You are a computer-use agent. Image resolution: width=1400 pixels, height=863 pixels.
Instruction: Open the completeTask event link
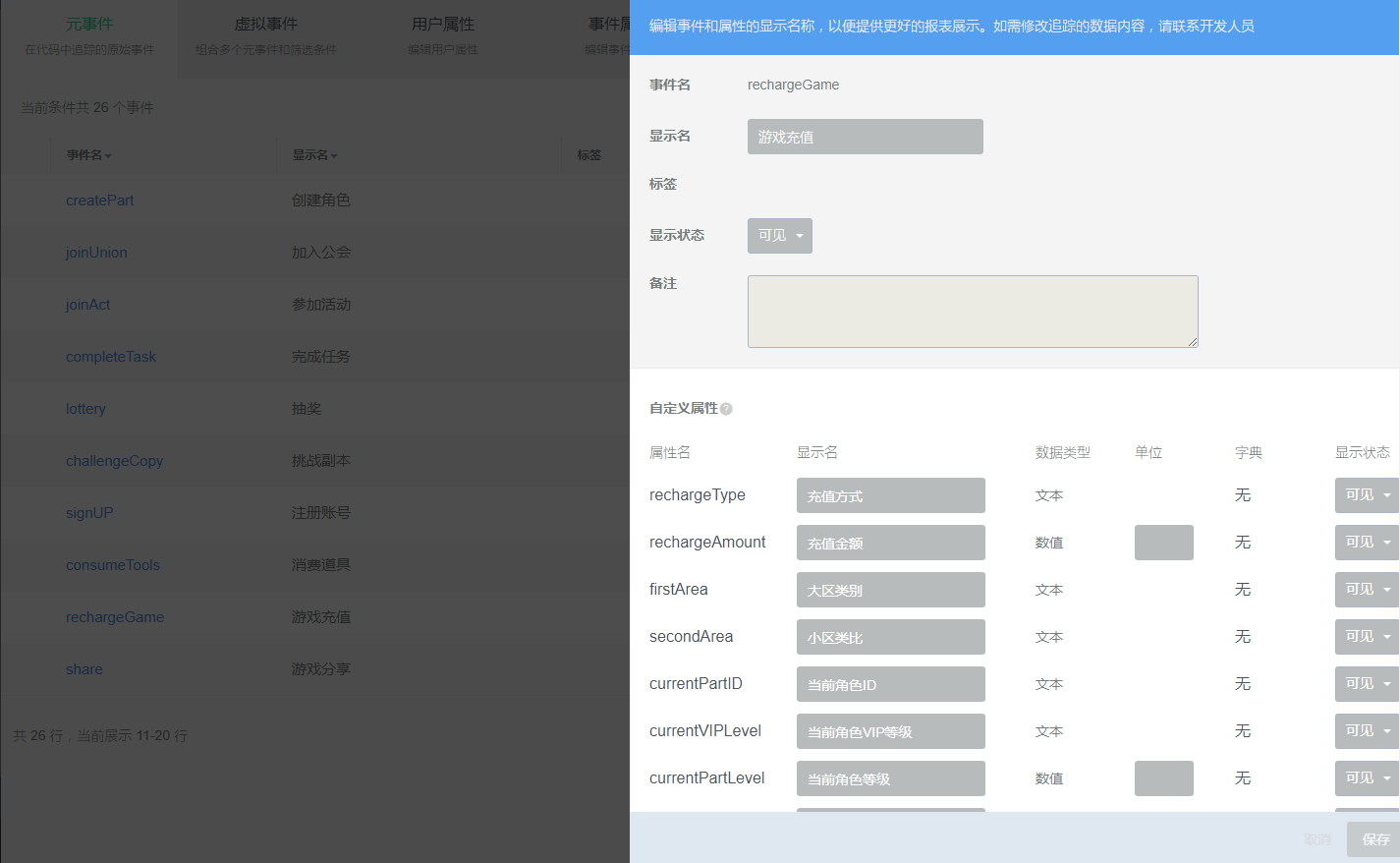(x=111, y=357)
